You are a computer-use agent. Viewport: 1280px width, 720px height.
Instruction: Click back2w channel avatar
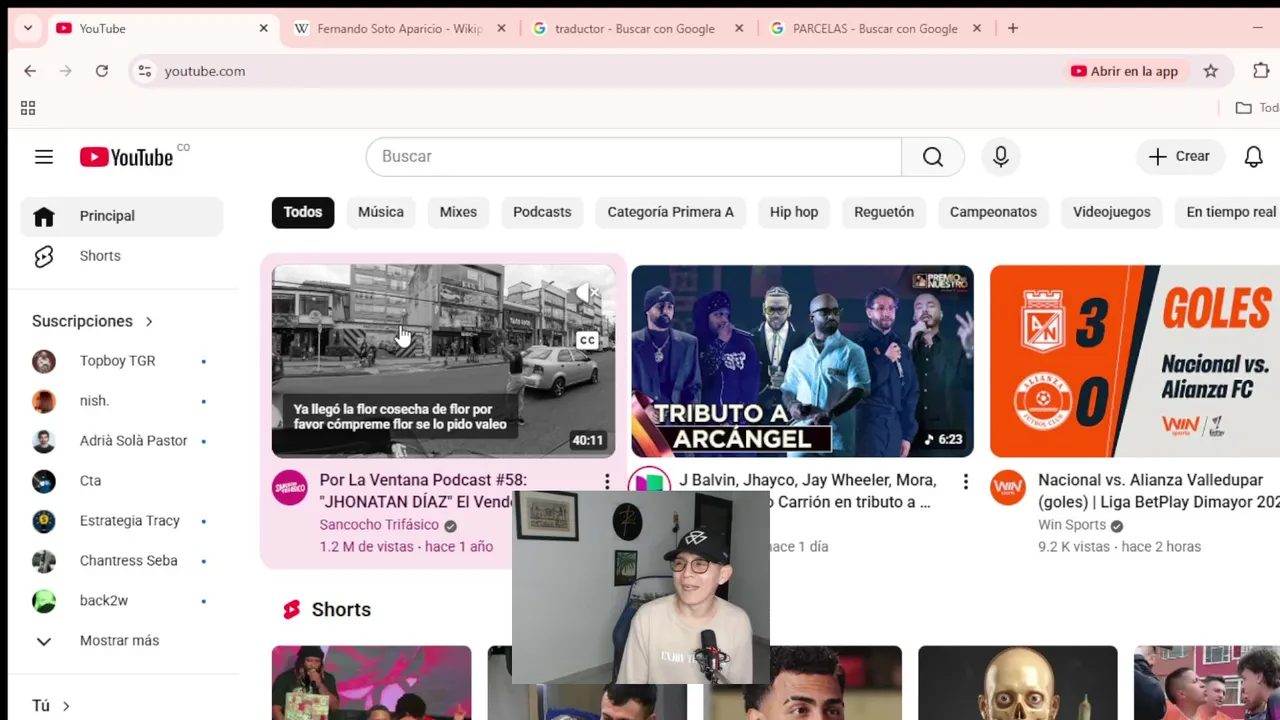click(44, 601)
